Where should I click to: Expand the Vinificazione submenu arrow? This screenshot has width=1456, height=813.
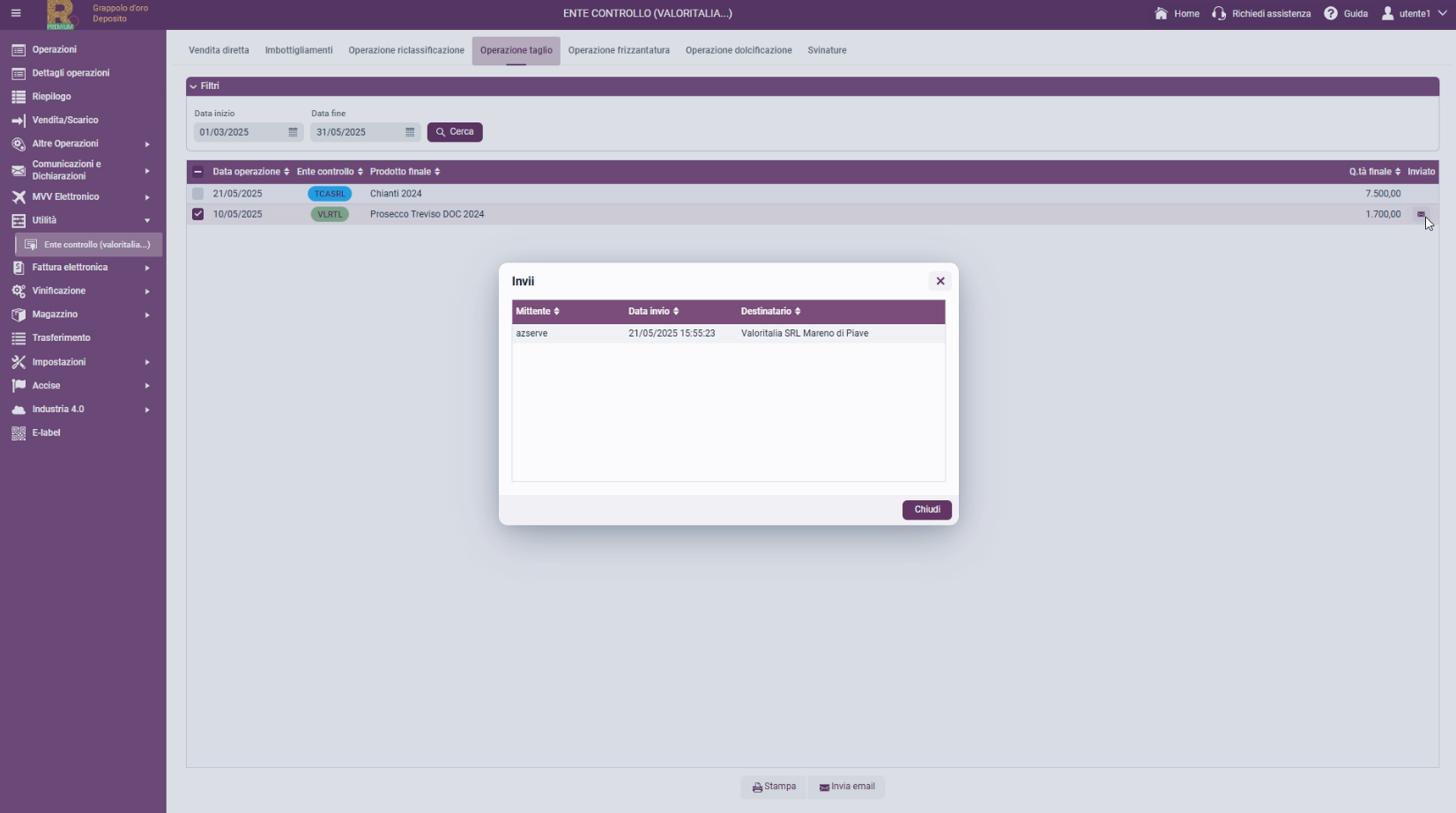point(147,292)
